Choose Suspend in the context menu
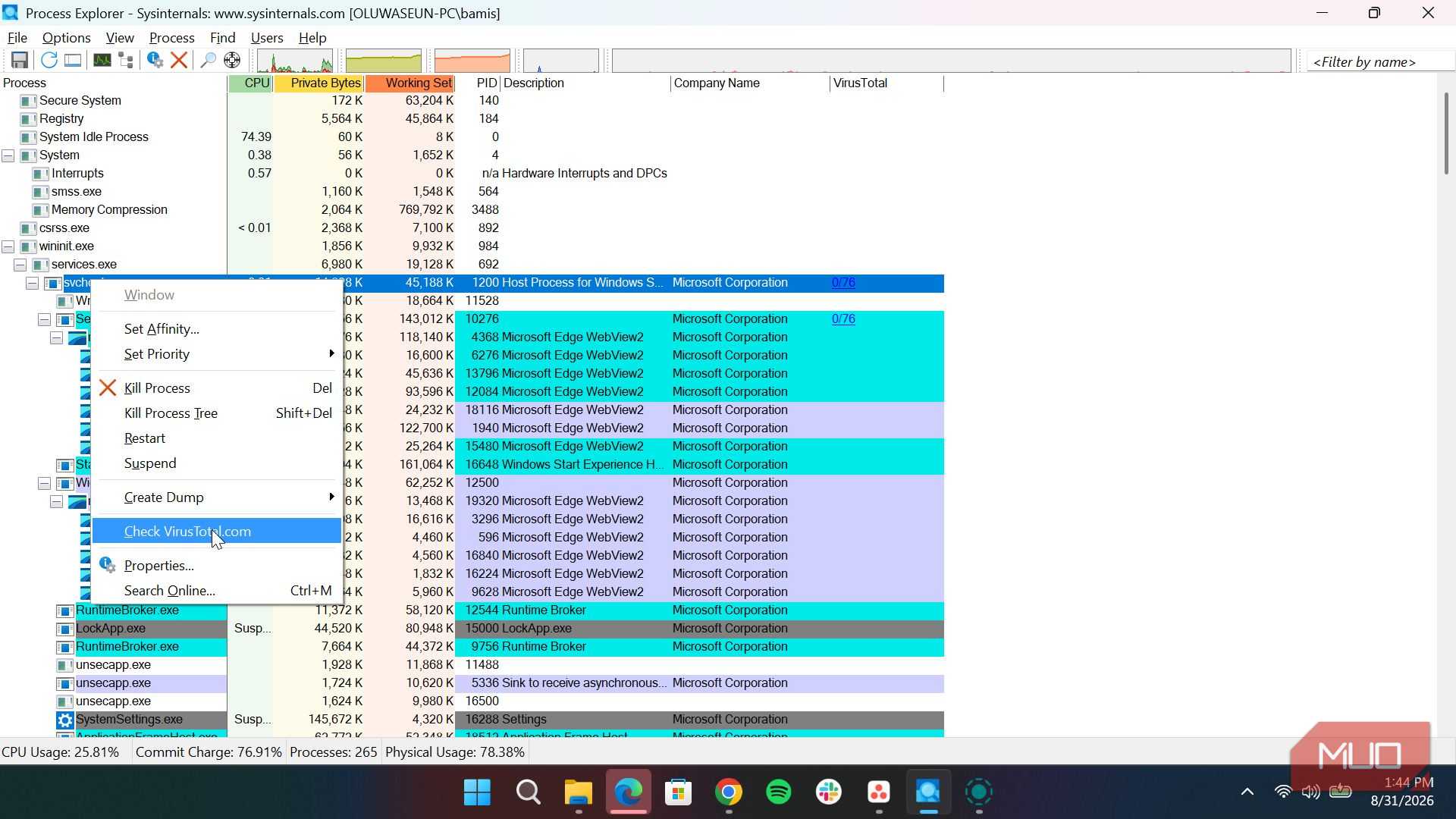The image size is (1456, 819). click(x=217, y=463)
